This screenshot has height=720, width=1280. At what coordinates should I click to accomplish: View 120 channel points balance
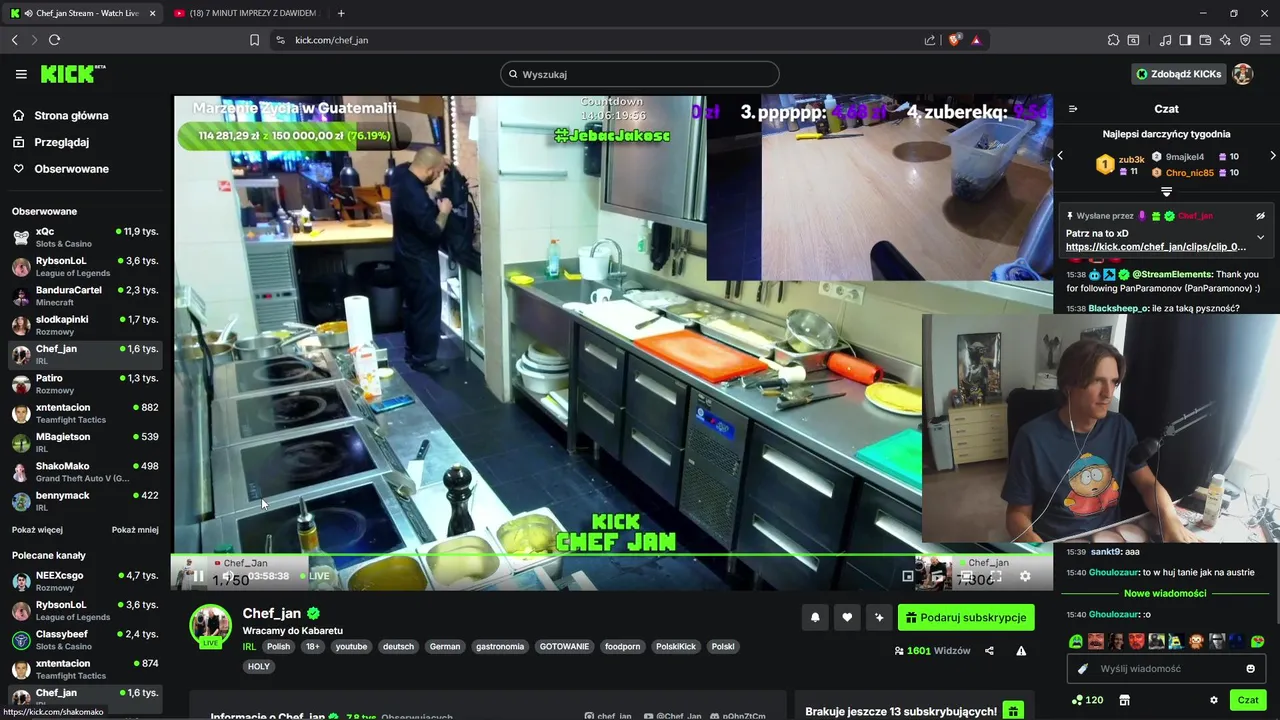(1087, 700)
